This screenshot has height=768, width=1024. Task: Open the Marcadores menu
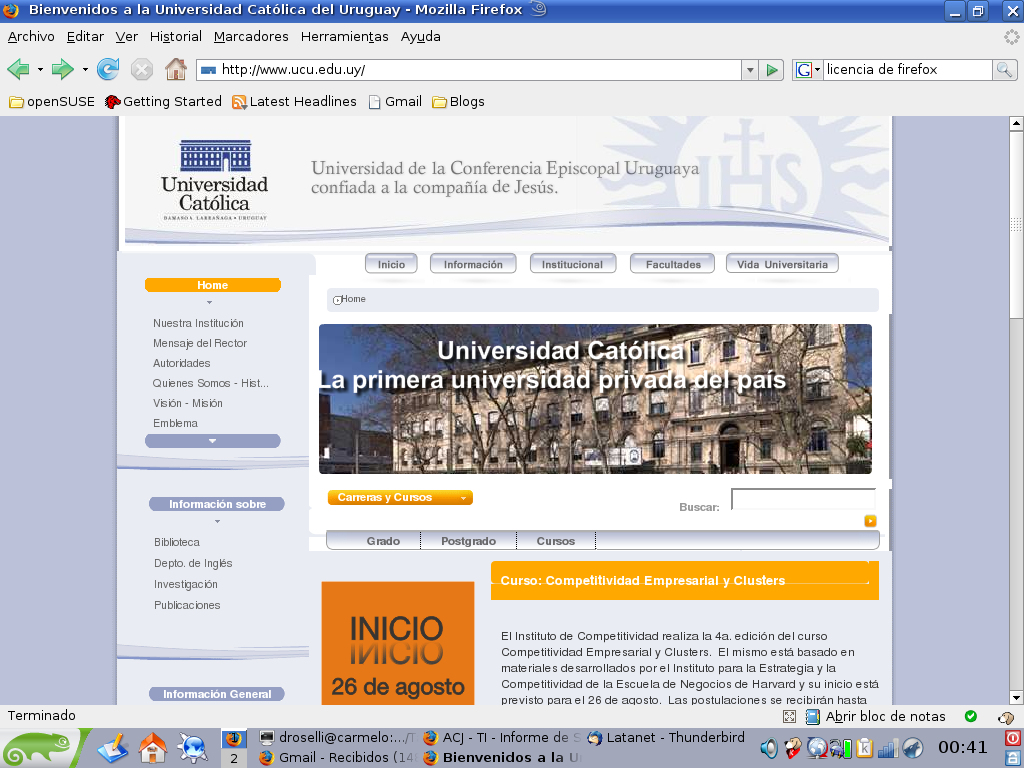[x=251, y=37]
